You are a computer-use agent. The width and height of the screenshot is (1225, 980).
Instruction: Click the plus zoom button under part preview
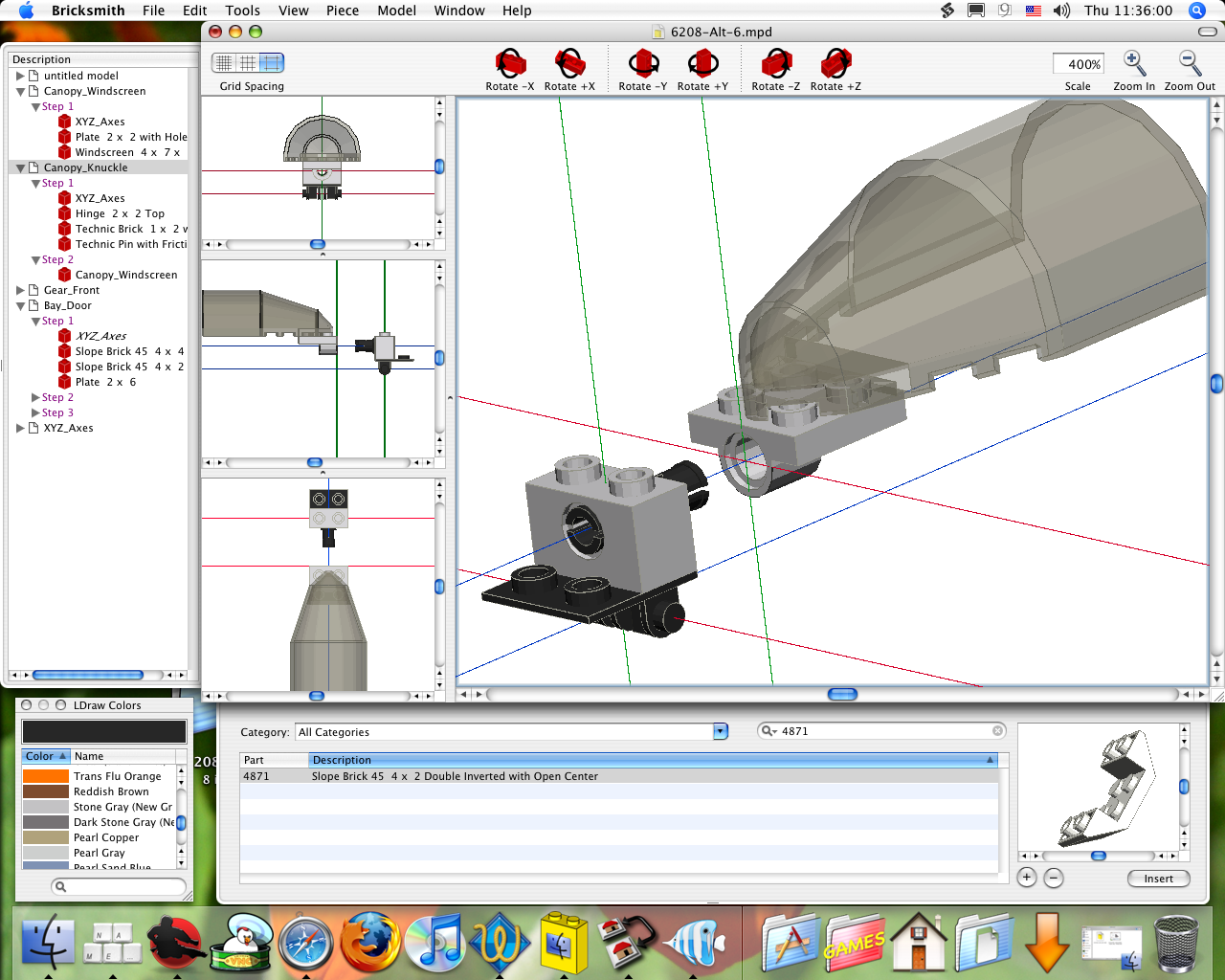pyautogui.click(x=1027, y=878)
